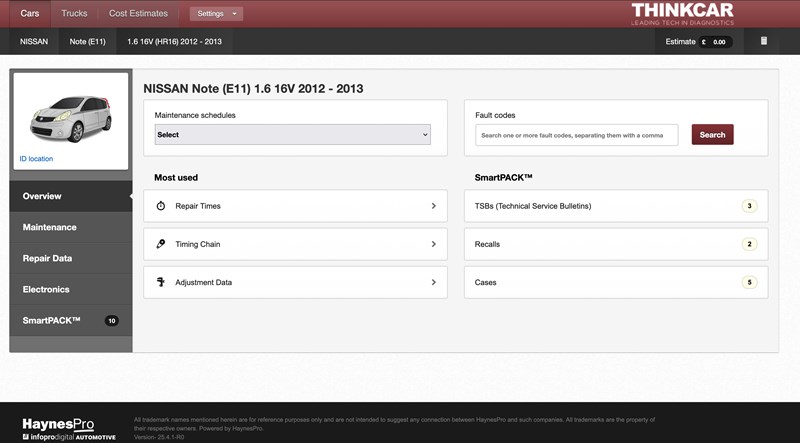Click the Recalls count badge
The width and height of the screenshot is (800, 443).
pos(749,244)
